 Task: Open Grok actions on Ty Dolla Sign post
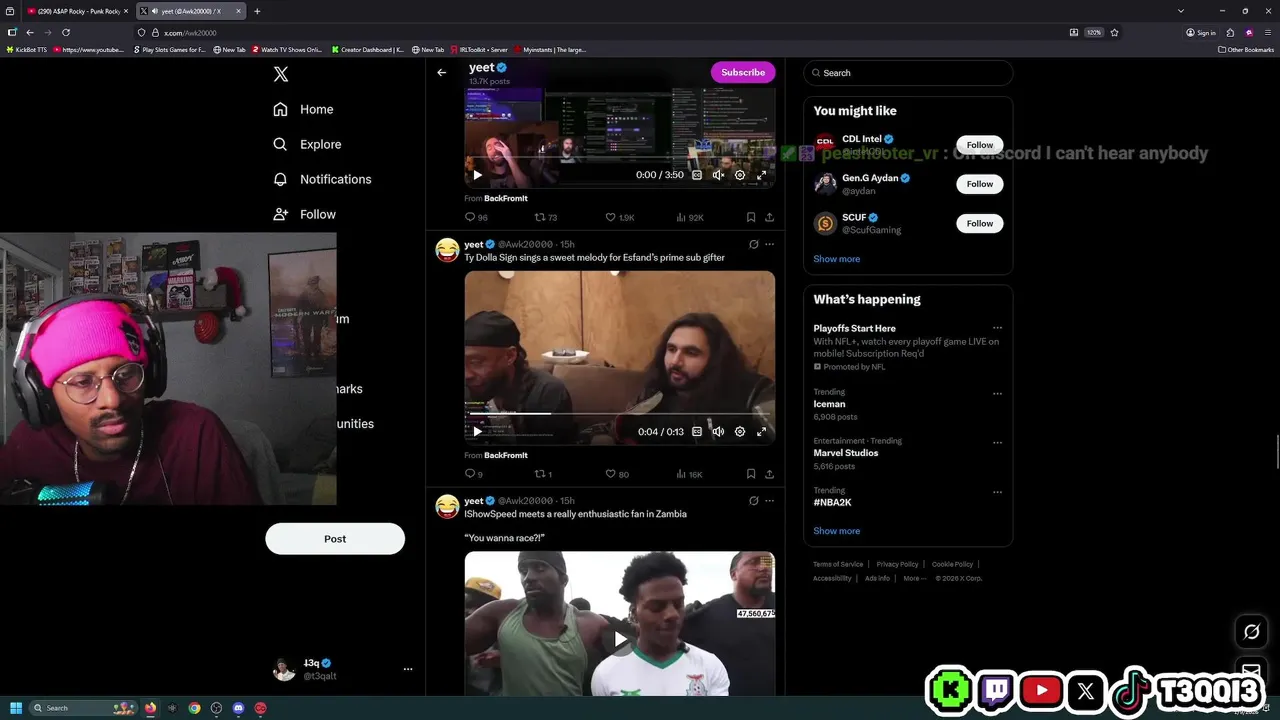(x=753, y=244)
